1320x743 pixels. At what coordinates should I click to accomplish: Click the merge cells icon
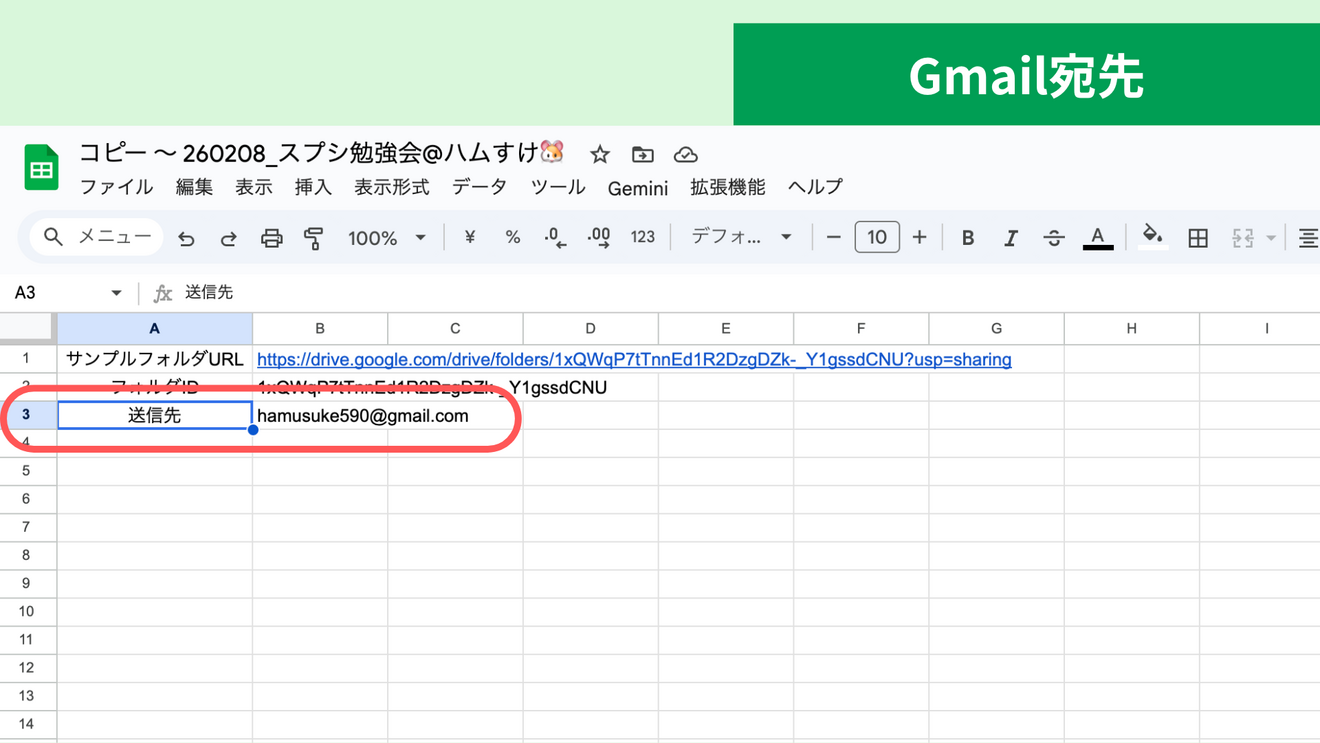point(1243,238)
